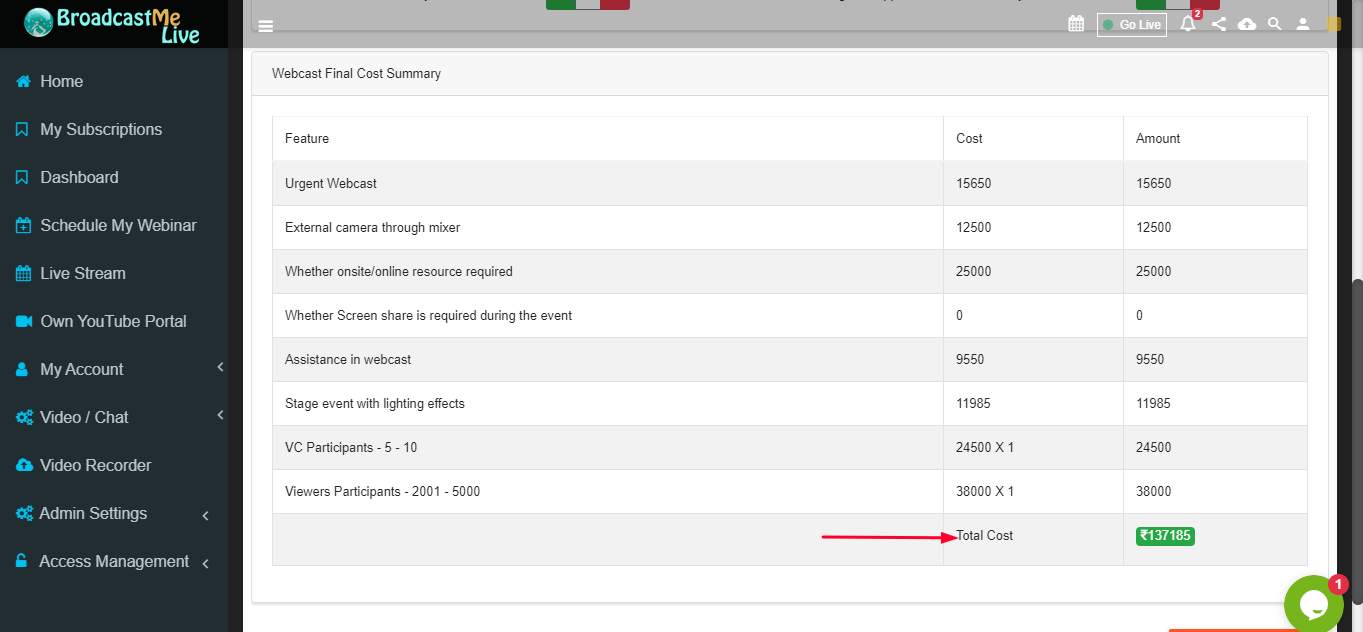This screenshot has width=1363, height=632.
Task: Open the notifications bell icon
Action: pyautogui.click(x=1188, y=24)
